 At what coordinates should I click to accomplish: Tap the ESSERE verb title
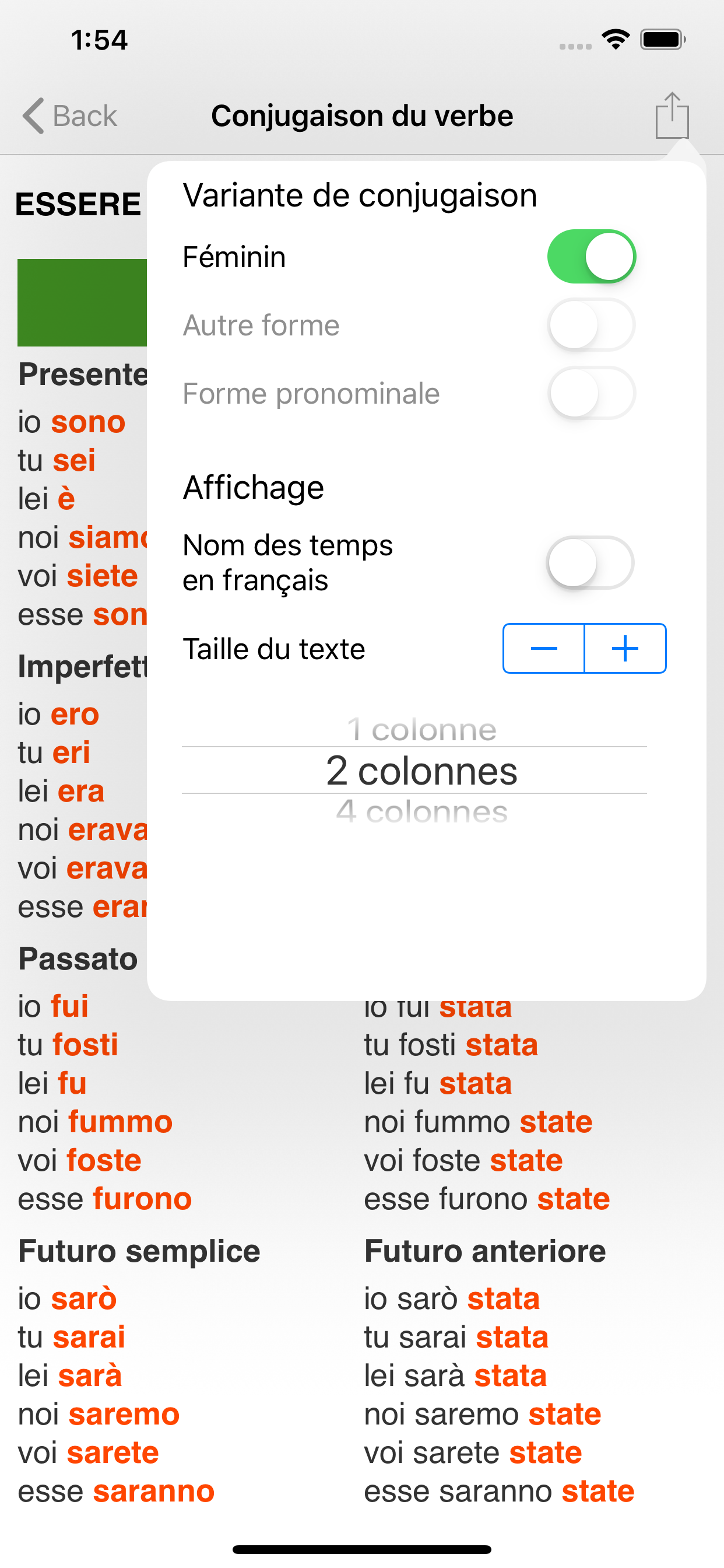(78, 204)
